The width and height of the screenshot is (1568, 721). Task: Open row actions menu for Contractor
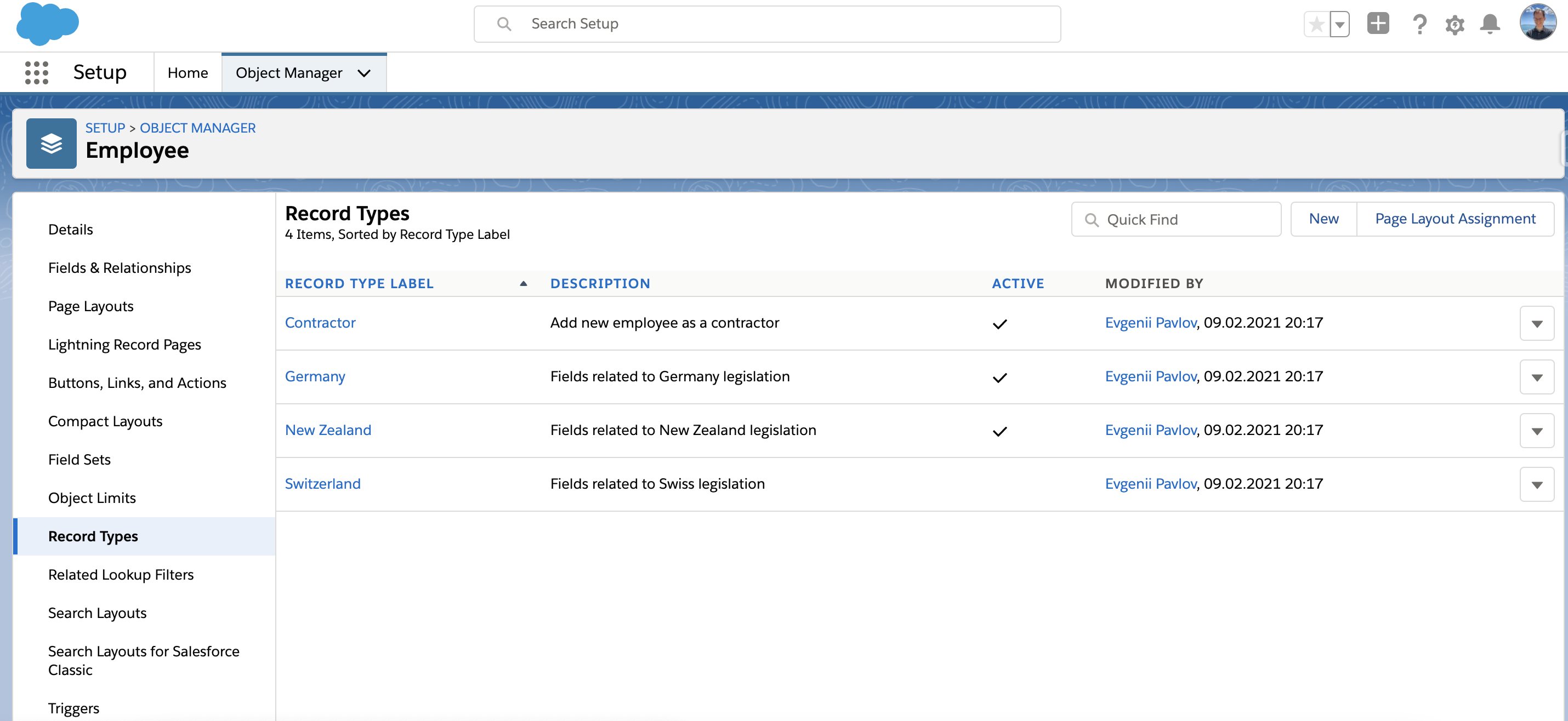click(x=1536, y=324)
